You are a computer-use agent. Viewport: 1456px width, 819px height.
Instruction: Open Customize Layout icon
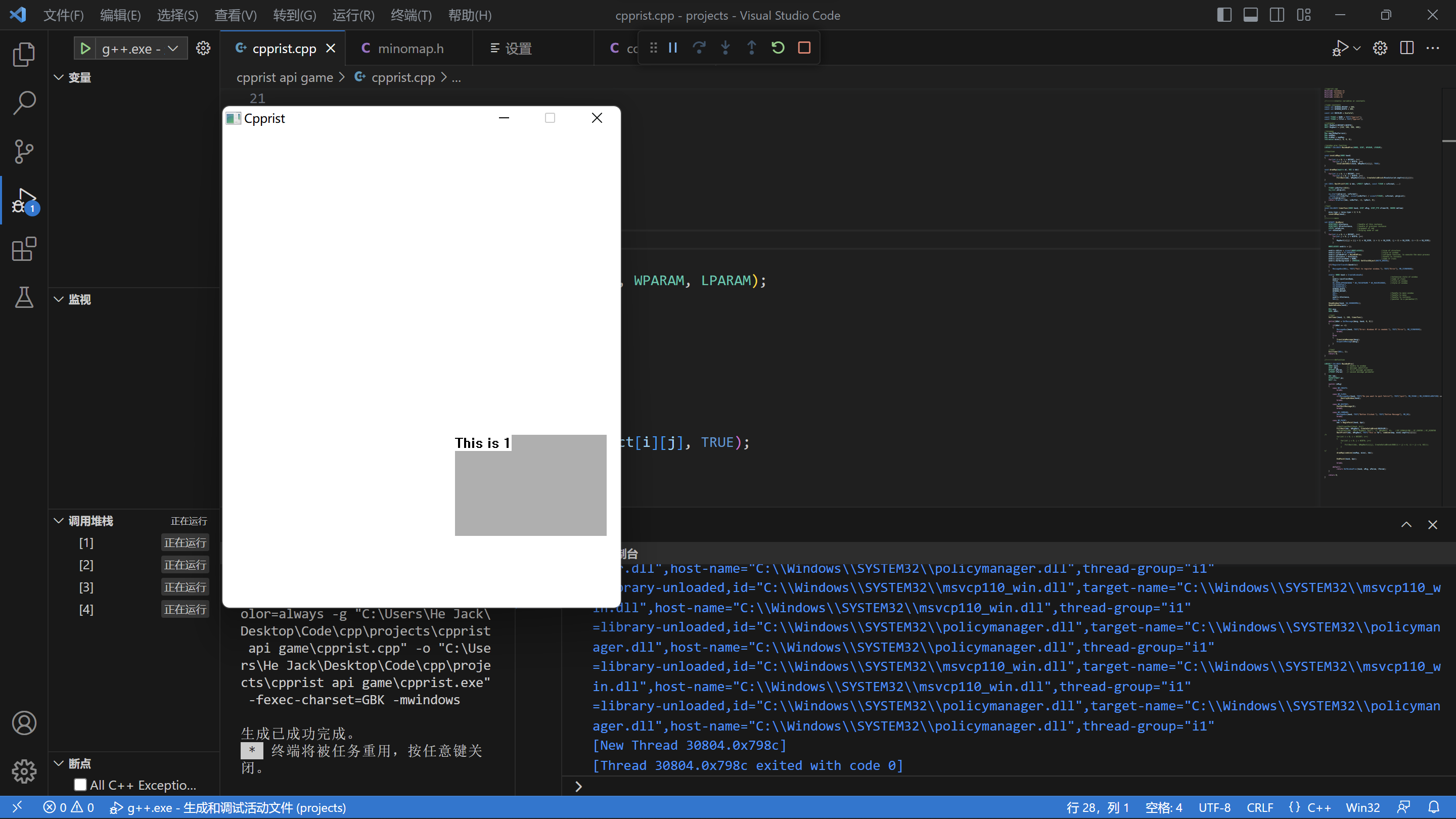click(1303, 15)
